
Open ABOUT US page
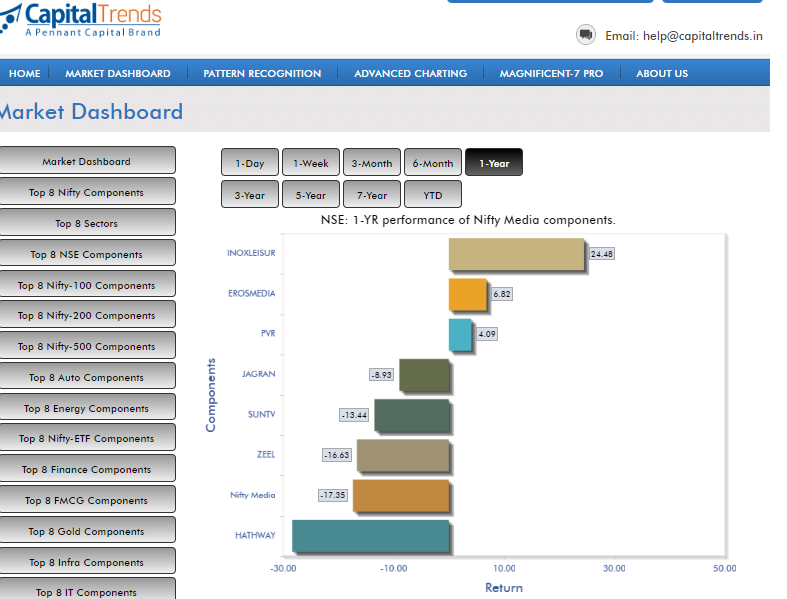coord(662,73)
